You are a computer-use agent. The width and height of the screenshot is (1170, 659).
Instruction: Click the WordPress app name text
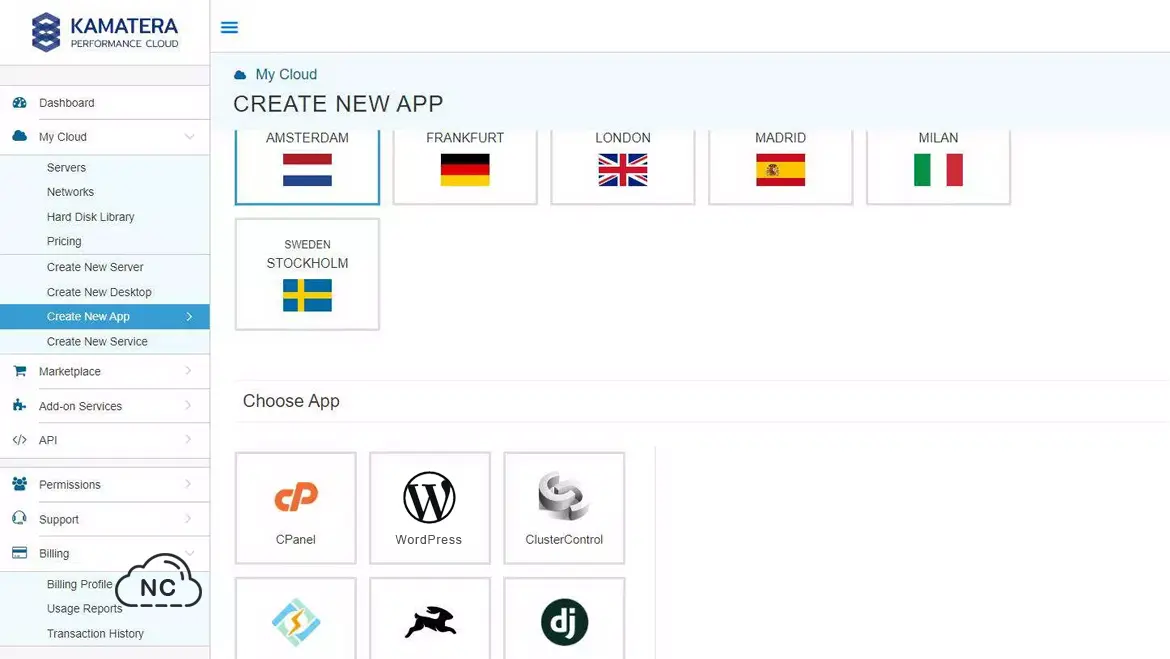tap(429, 540)
